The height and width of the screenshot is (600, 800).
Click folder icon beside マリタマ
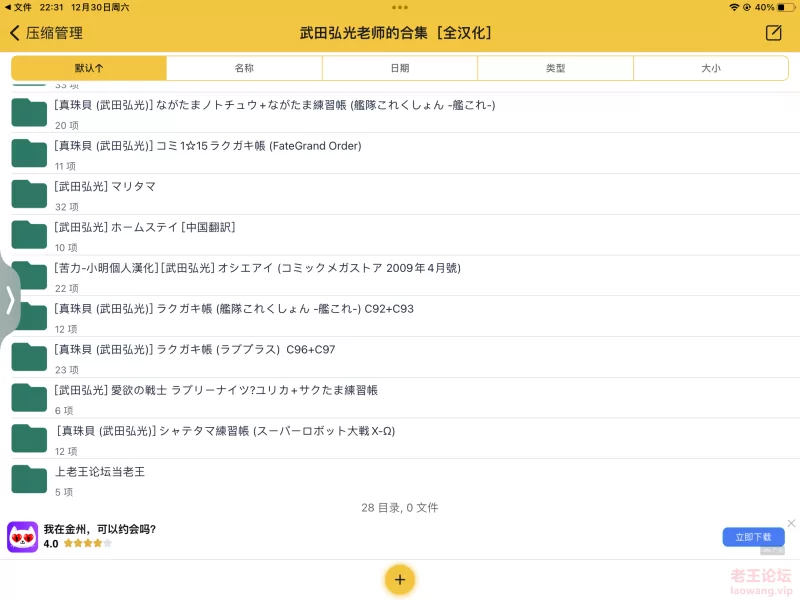click(x=29, y=194)
